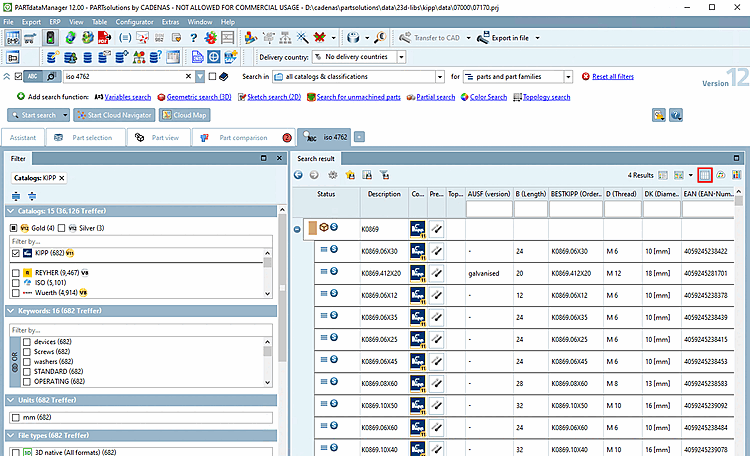Toggle the Gold catalogs checkbox
Screen dimensions: 750x456
tap(14, 228)
